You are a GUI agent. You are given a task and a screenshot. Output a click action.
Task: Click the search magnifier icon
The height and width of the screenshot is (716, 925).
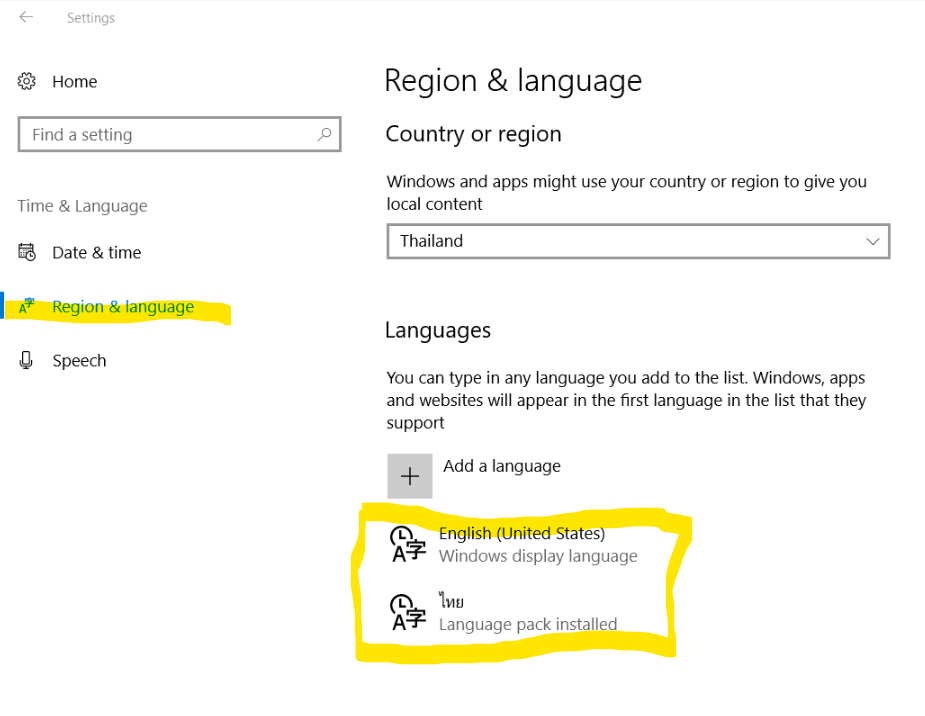click(x=324, y=134)
